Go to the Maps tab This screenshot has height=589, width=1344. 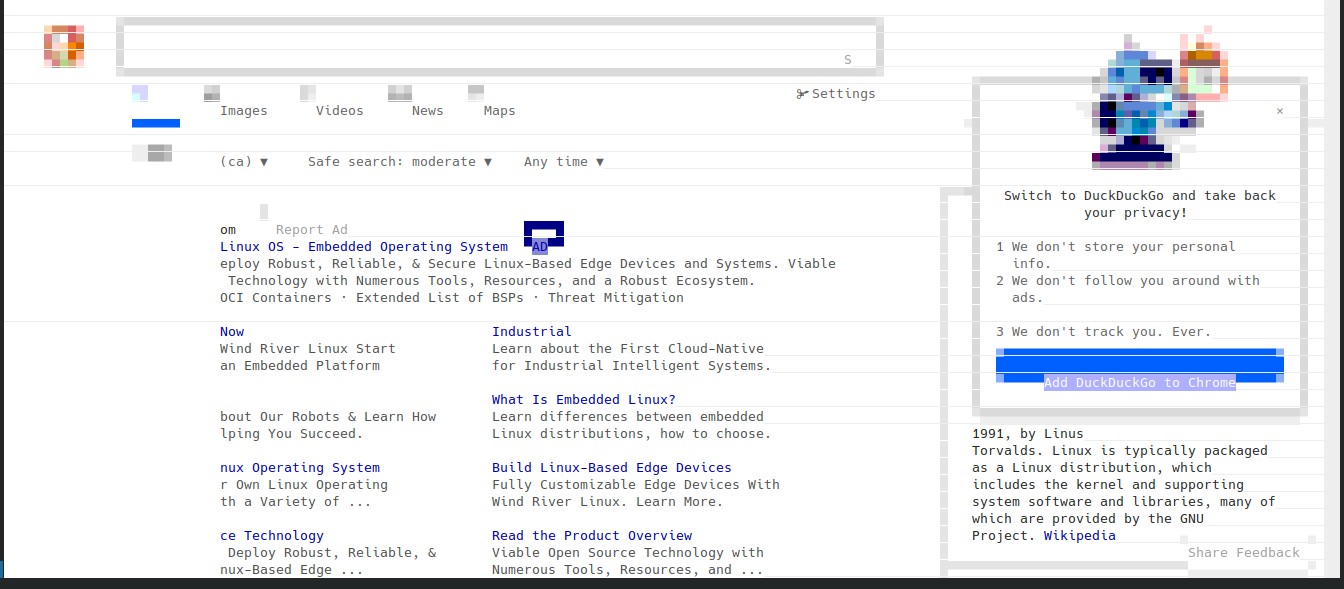[x=499, y=111]
